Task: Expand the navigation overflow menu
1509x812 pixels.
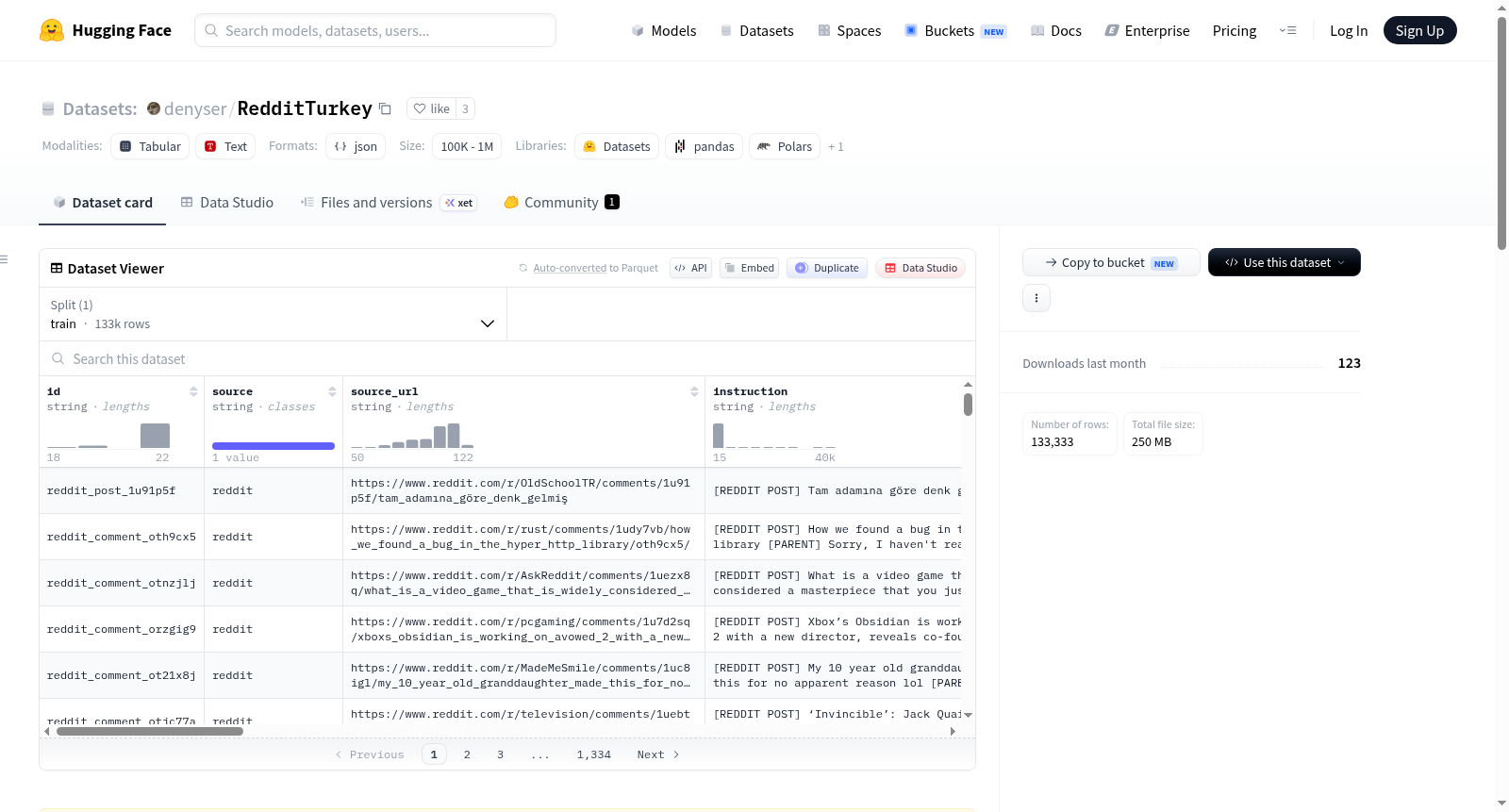Action: (x=1287, y=30)
